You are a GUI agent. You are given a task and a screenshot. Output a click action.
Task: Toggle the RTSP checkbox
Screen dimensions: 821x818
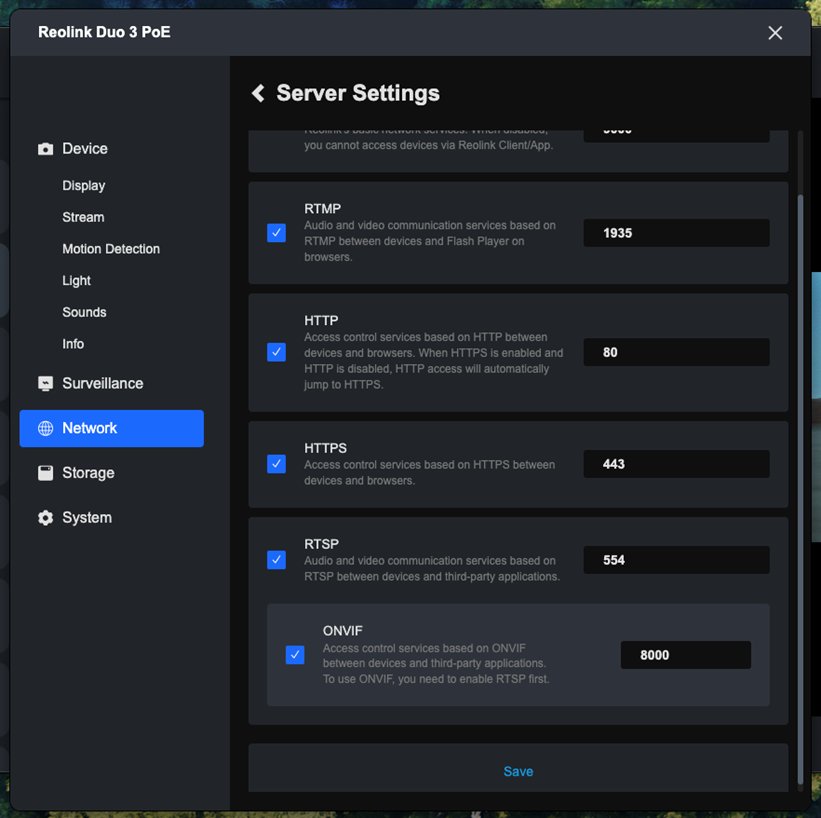276,560
